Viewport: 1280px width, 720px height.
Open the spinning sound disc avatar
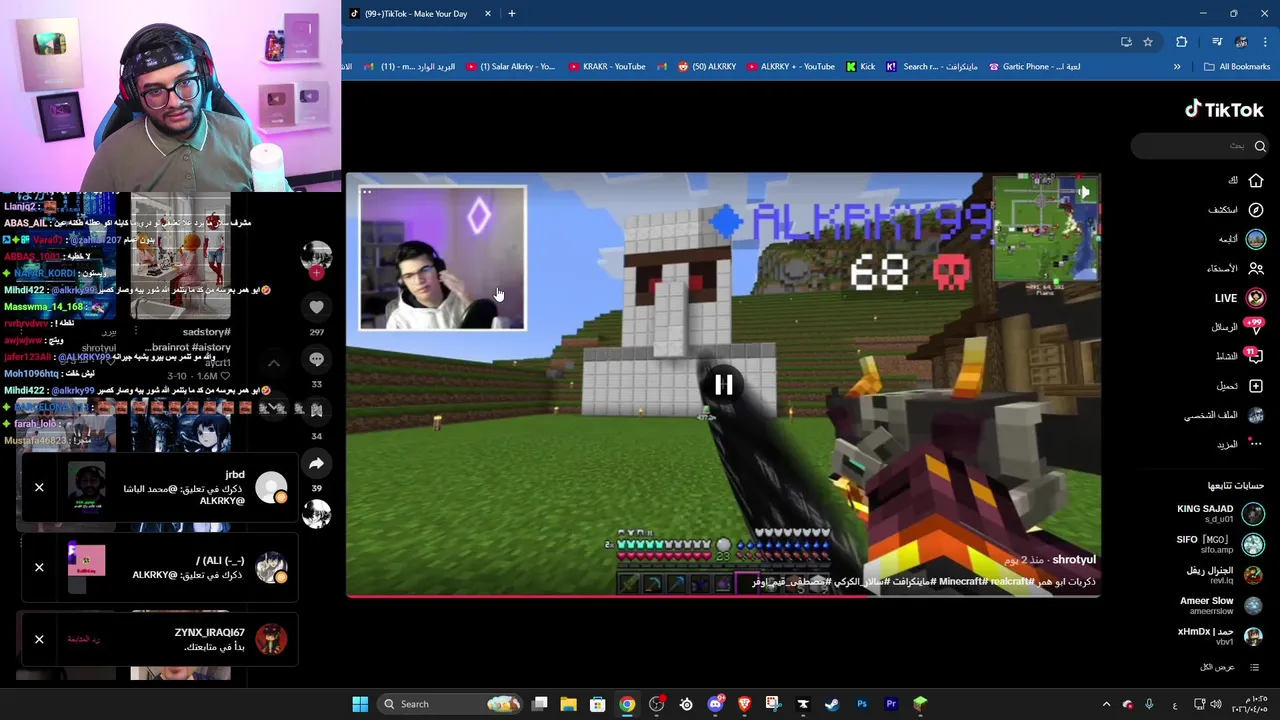pos(316,514)
